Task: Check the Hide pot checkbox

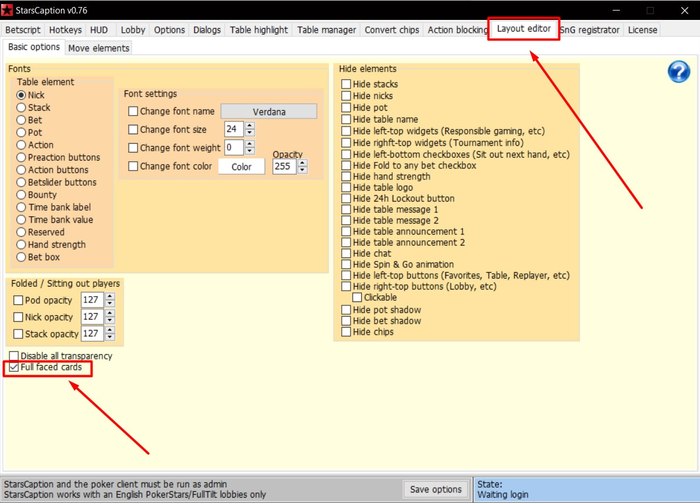Action: [x=346, y=108]
